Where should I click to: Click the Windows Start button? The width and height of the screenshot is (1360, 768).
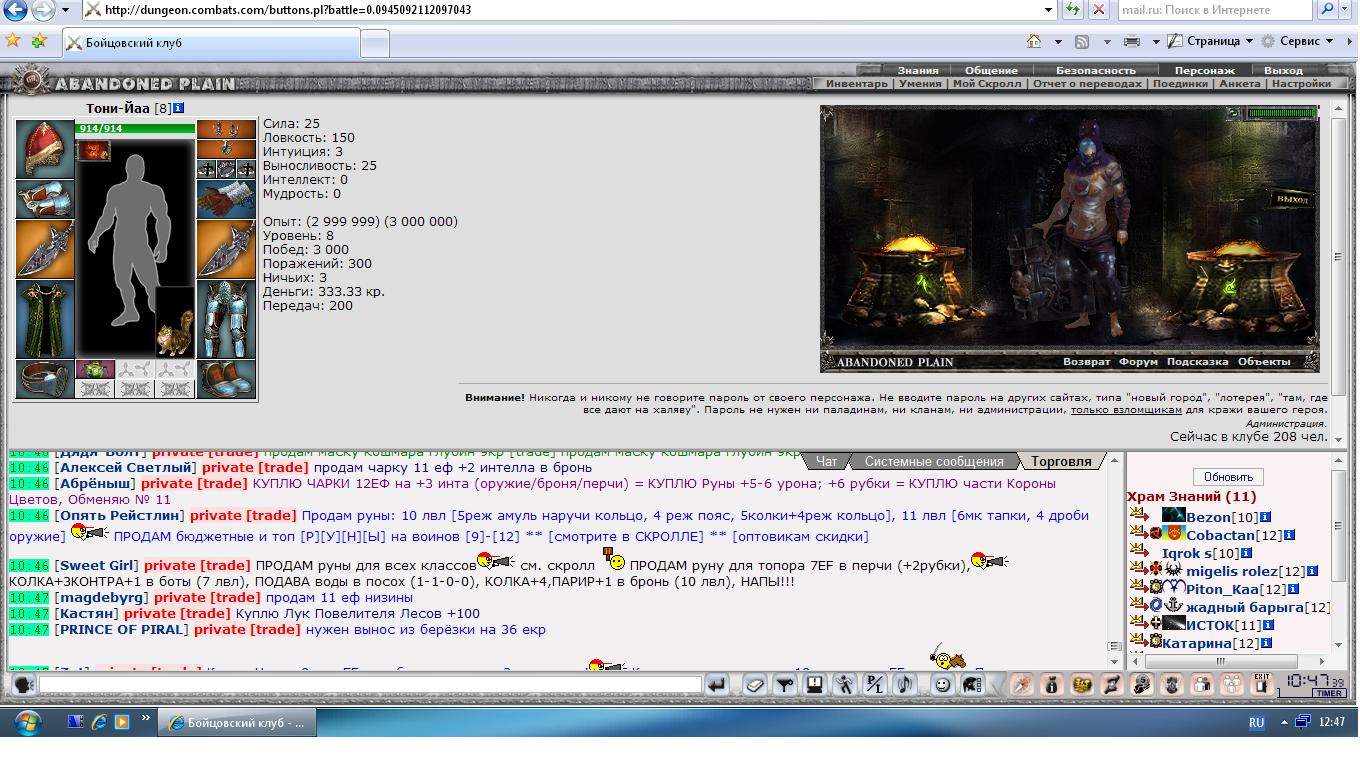tap(26, 721)
